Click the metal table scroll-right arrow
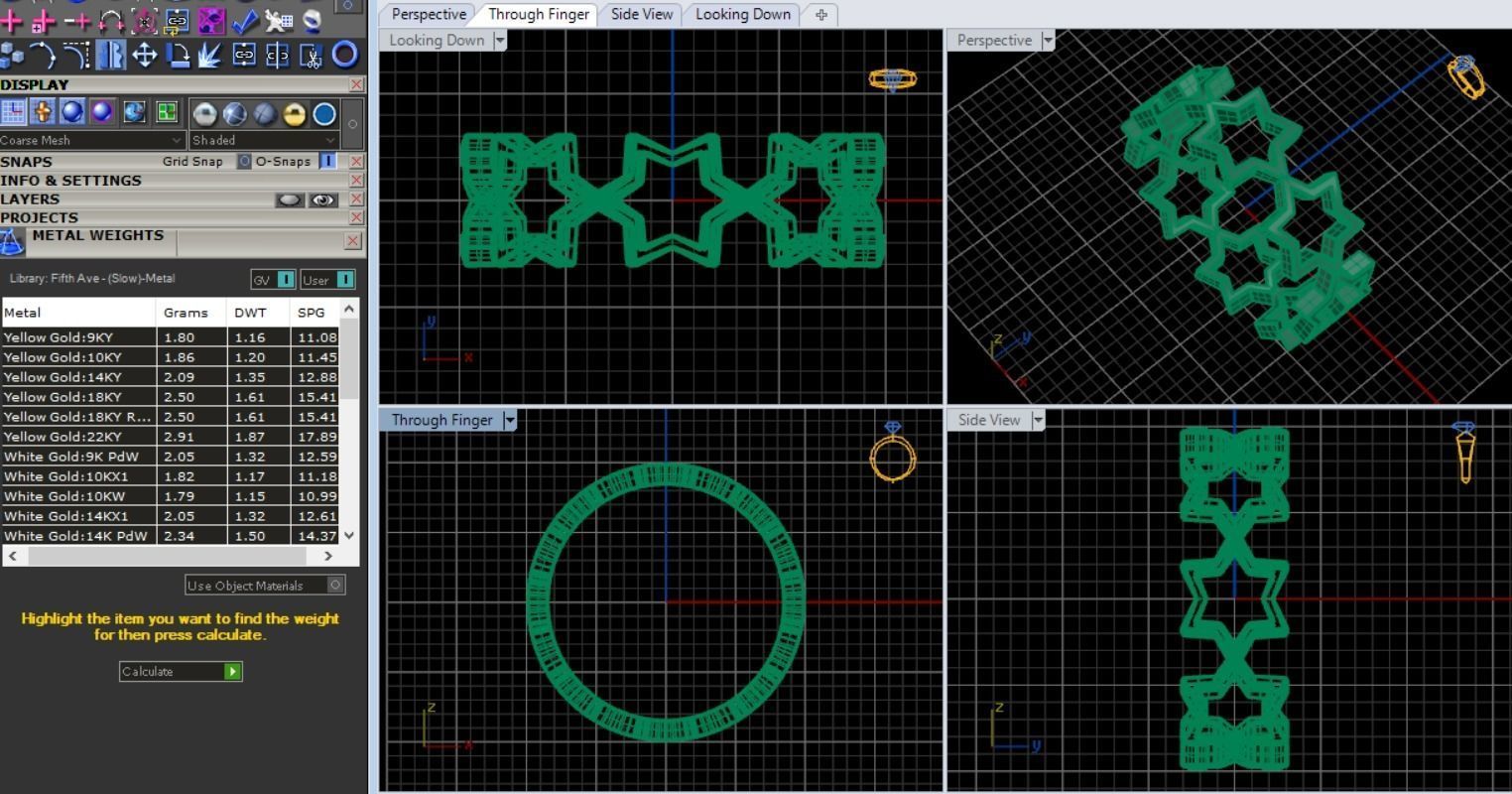The image size is (1512, 794). [x=328, y=556]
